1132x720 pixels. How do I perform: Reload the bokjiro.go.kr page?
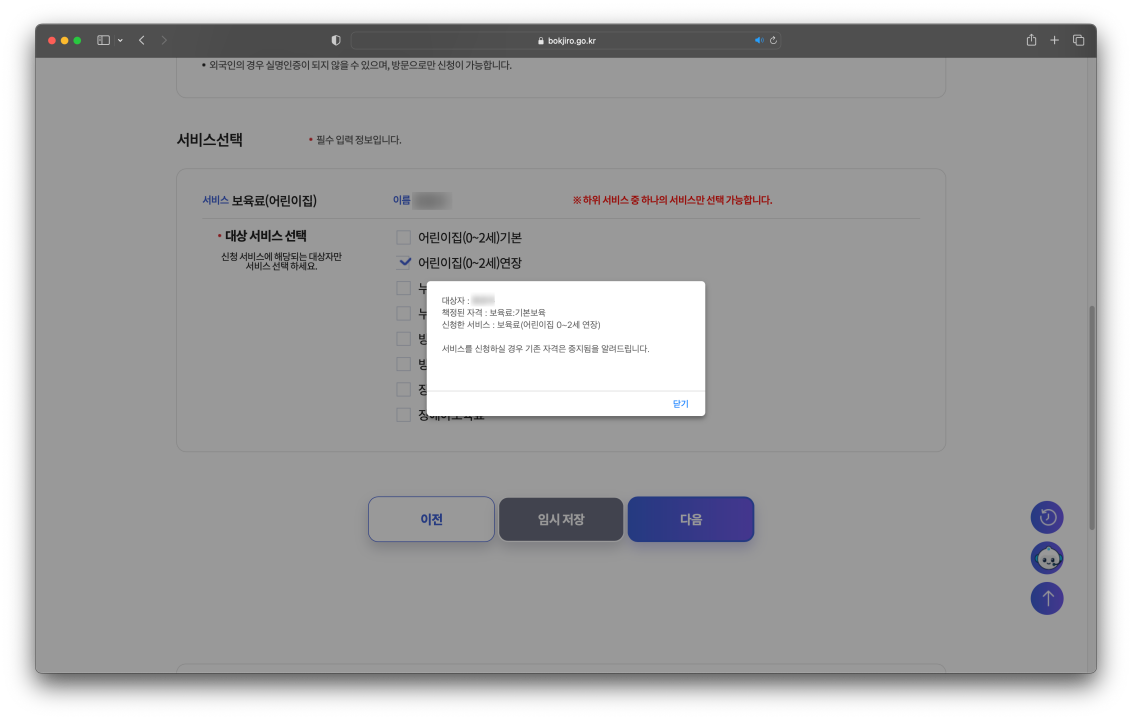coord(771,40)
